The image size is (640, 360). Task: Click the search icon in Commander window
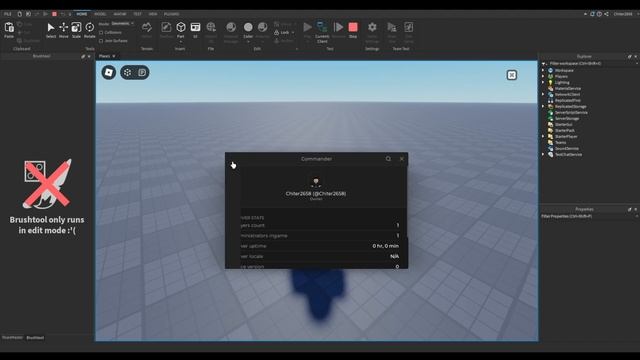tap(388, 159)
